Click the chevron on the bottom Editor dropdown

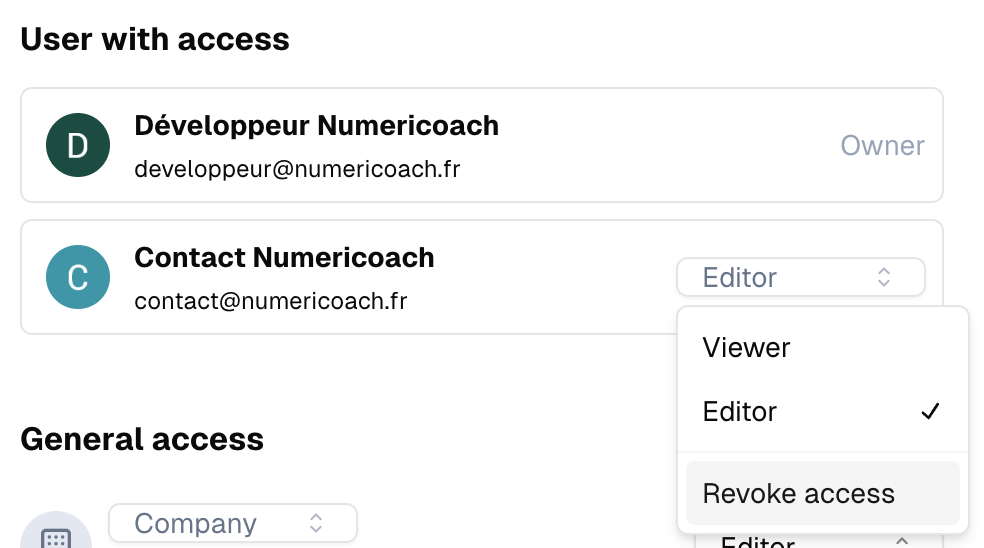point(902,541)
